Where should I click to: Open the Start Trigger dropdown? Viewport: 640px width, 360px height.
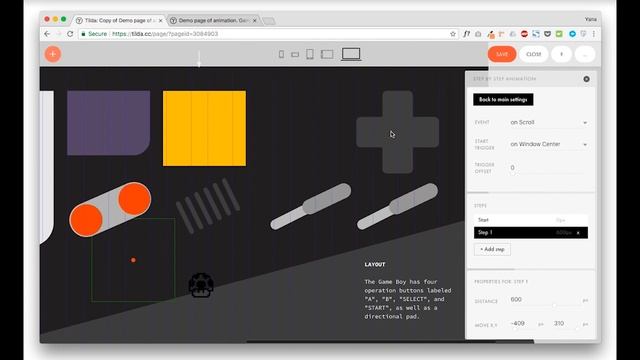548,144
